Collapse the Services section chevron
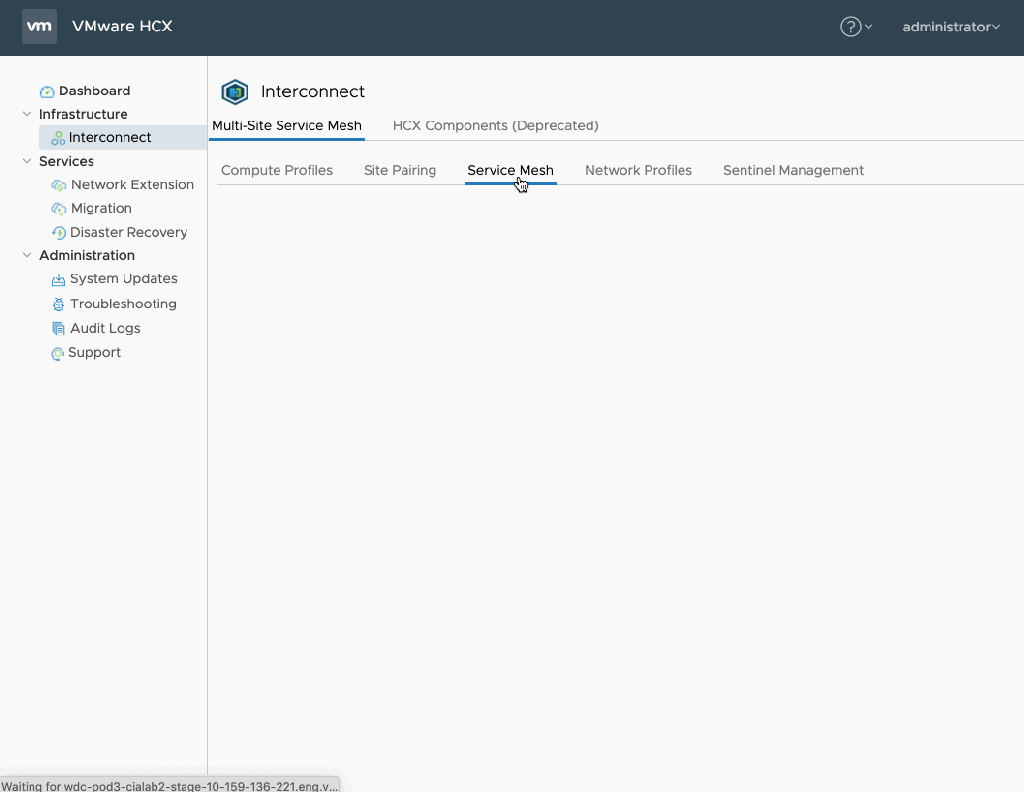The width and height of the screenshot is (1024, 792). tap(27, 161)
